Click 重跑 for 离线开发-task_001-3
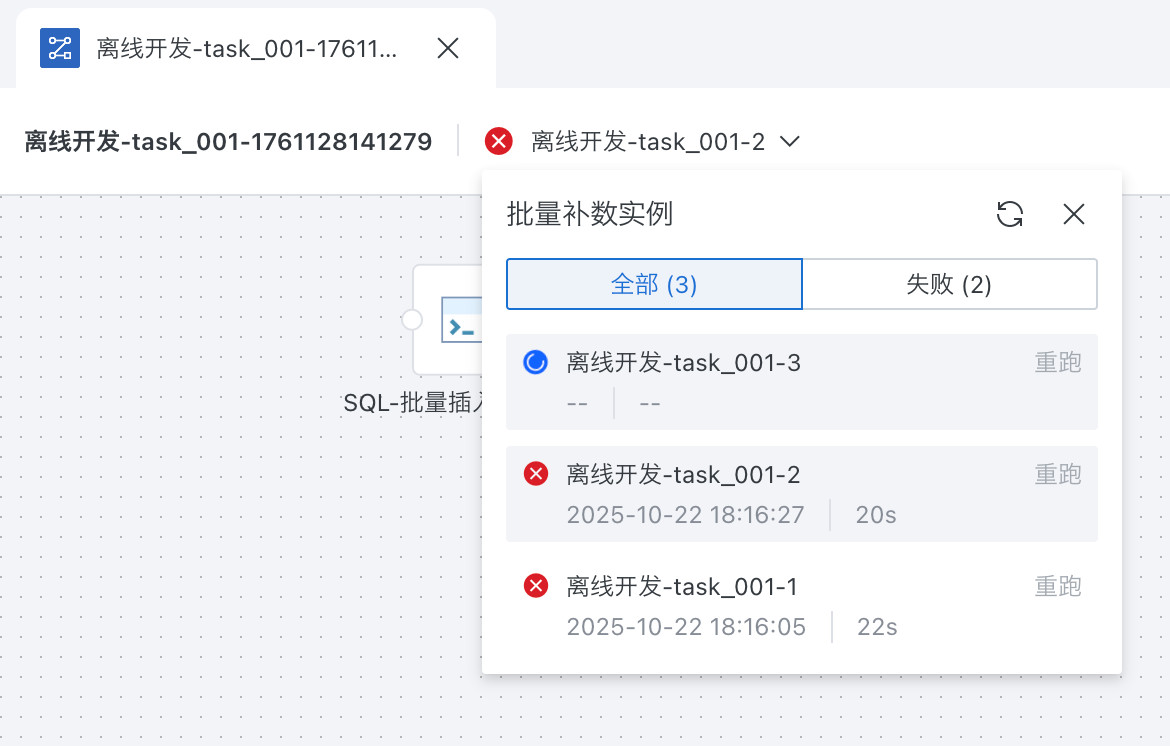The width and height of the screenshot is (1170, 746). tap(1058, 362)
